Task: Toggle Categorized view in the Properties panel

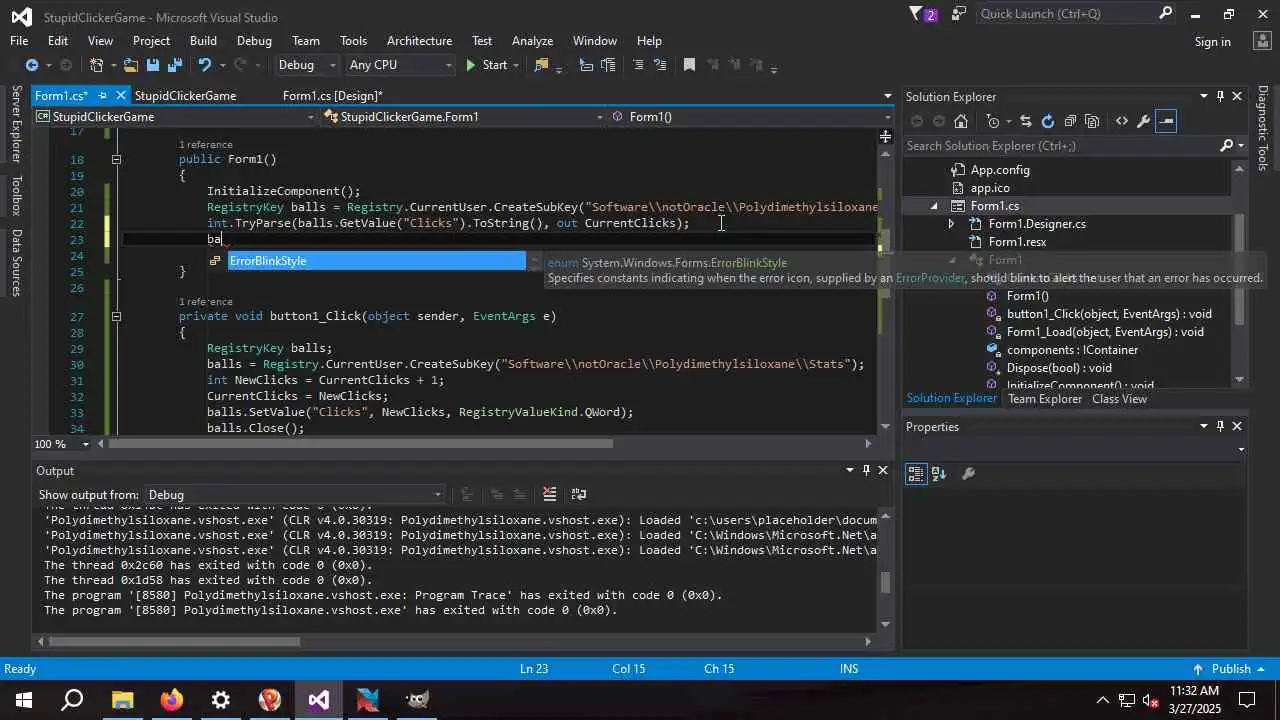Action: click(916, 474)
